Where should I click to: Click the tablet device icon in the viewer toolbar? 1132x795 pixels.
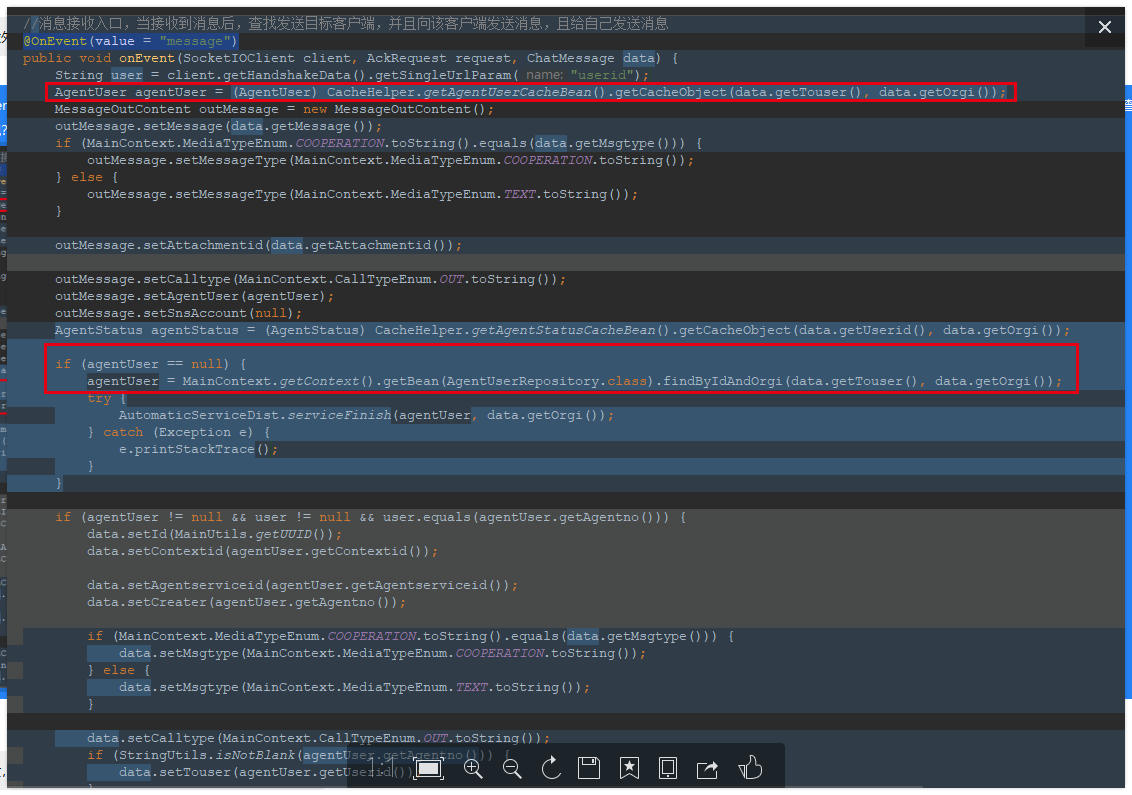click(x=668, y=768)
